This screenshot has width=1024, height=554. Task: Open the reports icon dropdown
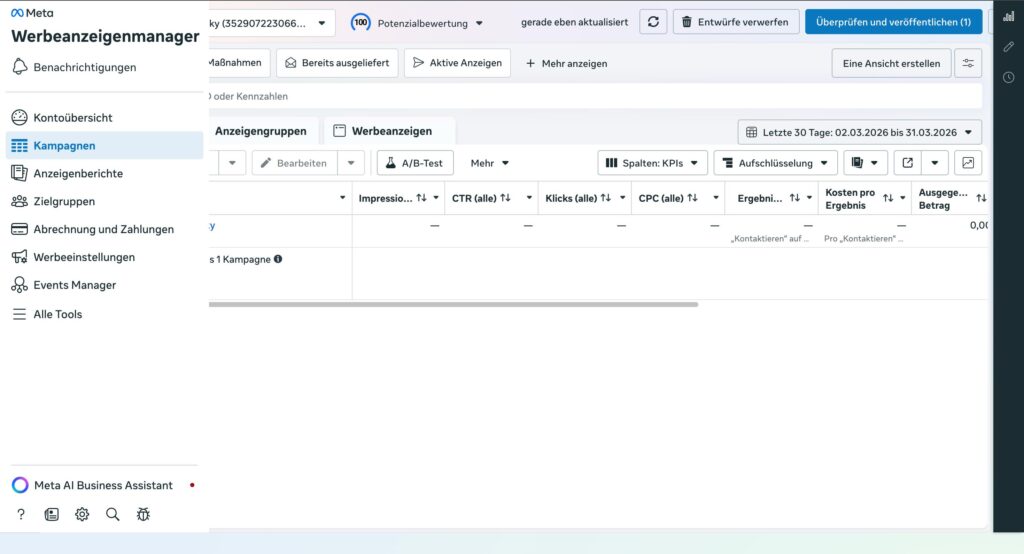tap(865, 163)
